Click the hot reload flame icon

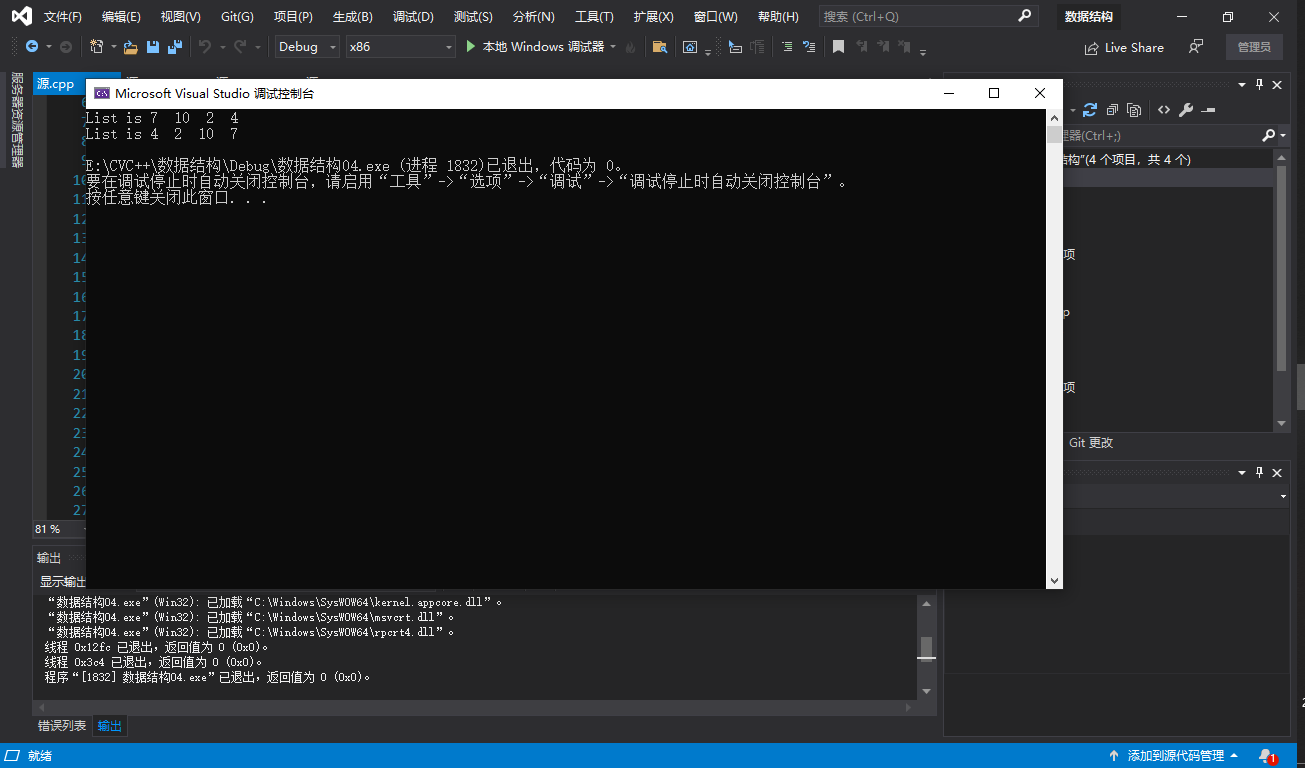tap(631, 47)
